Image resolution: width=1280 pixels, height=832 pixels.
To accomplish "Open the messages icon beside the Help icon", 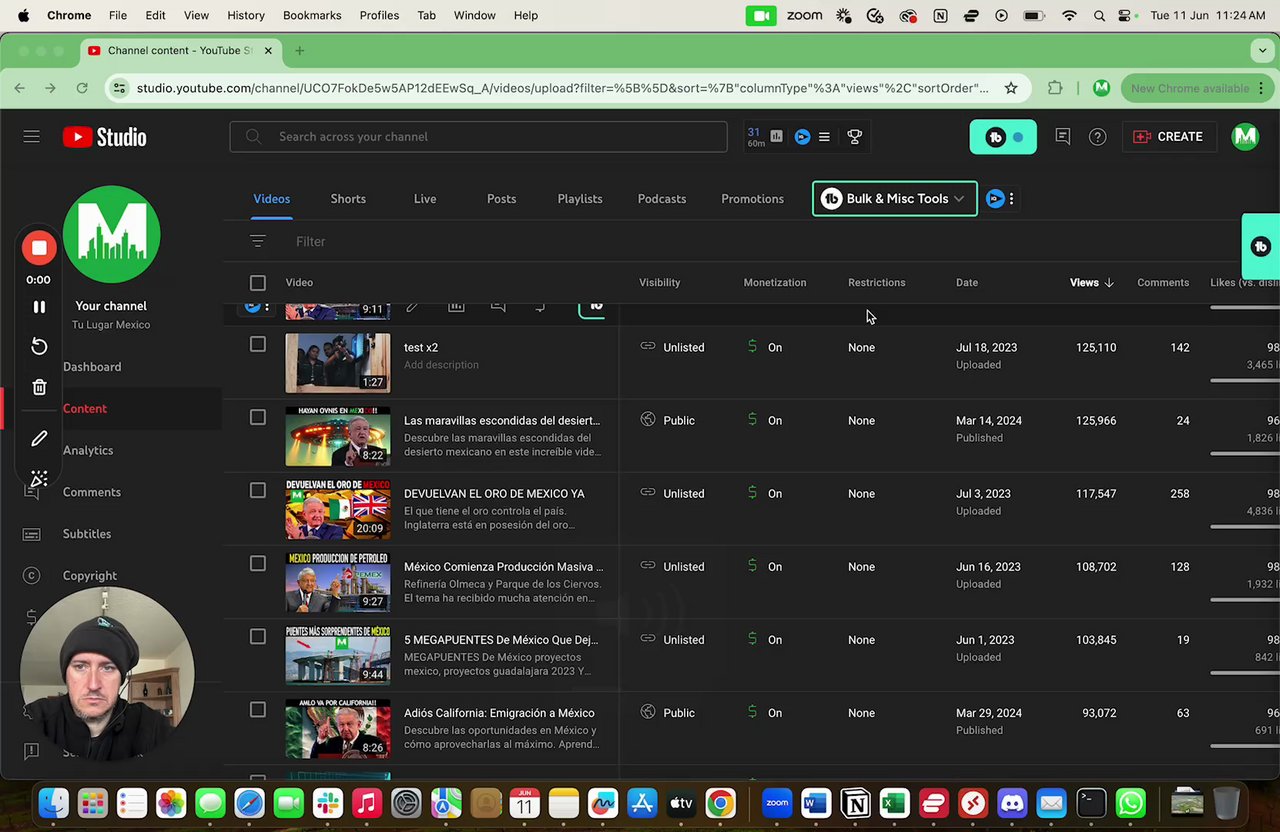I will (1062, 137).
